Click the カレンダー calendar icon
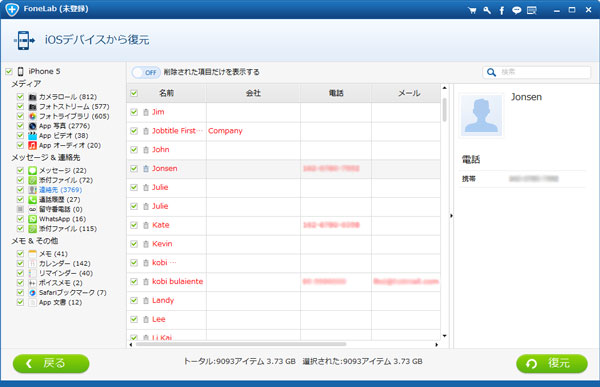The width and height of the screenshot is (600, 387). [33, 263]
